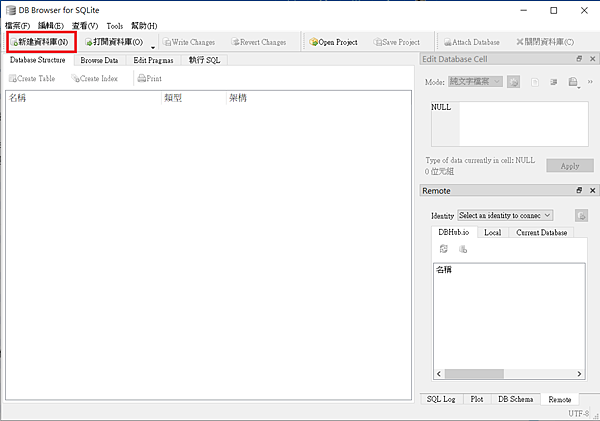Open the 編輯(E) menu
The image size is (600, 421).
click(51, 26)
